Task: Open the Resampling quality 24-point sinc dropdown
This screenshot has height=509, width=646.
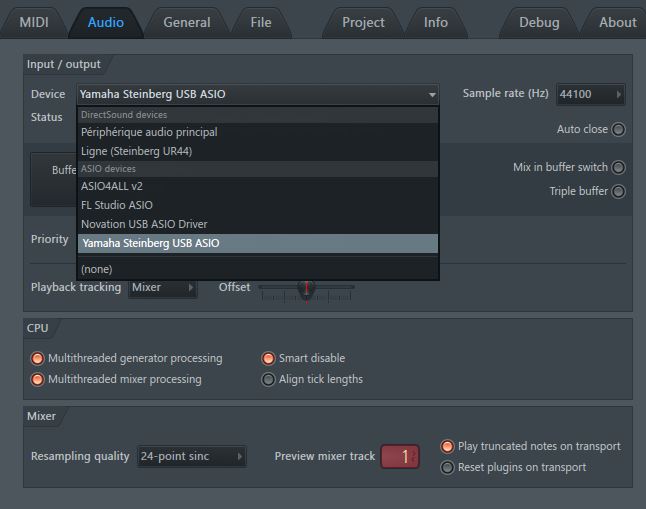Action: click(x=192, y=456)
